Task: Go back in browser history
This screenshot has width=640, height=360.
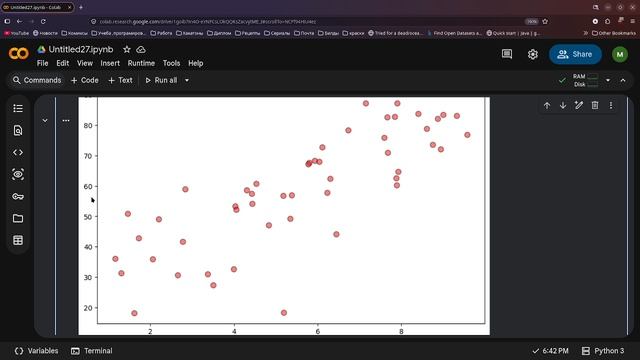Action: click(20, 21)
